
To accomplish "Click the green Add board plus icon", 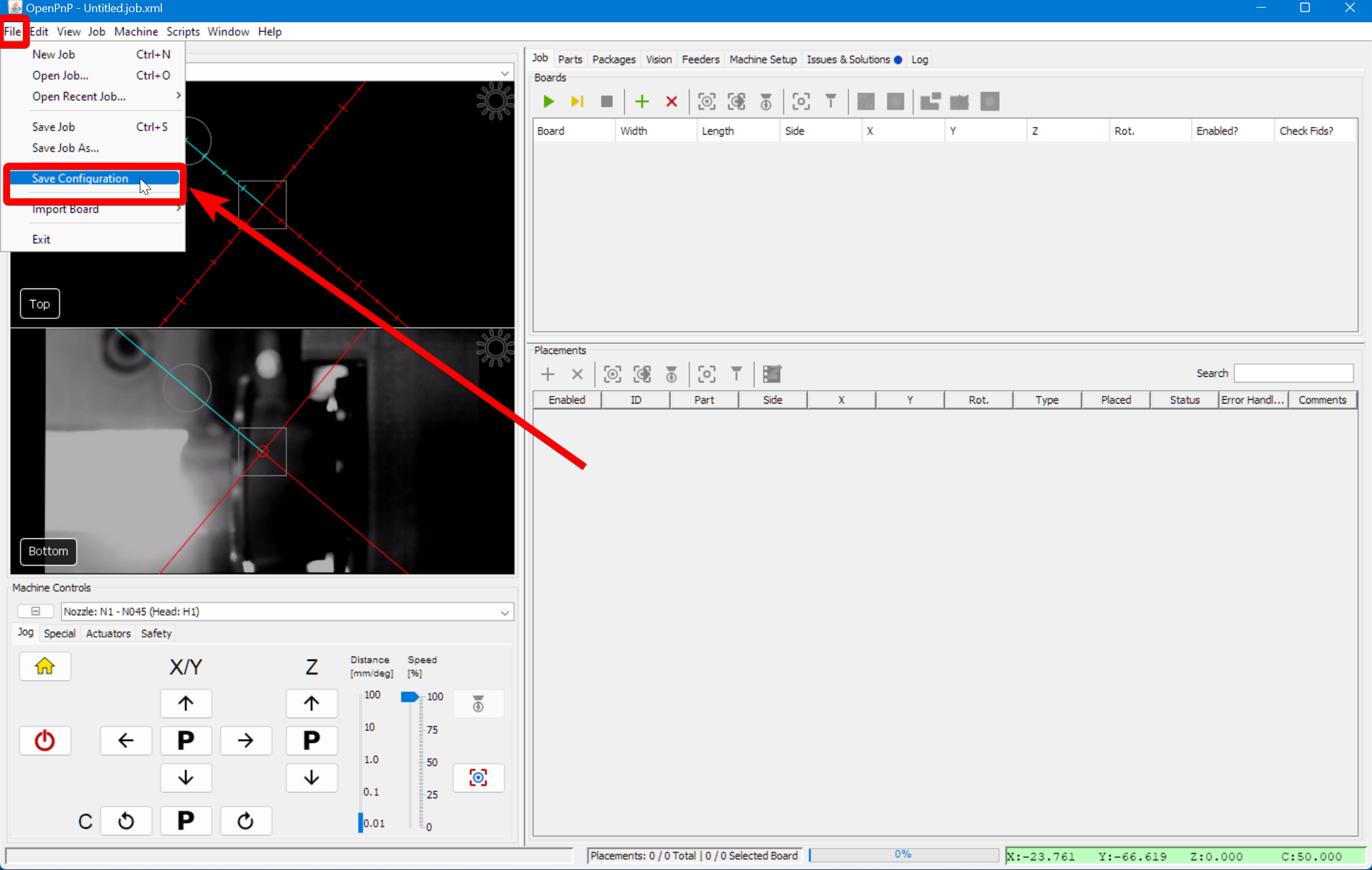I will point(642,102).
